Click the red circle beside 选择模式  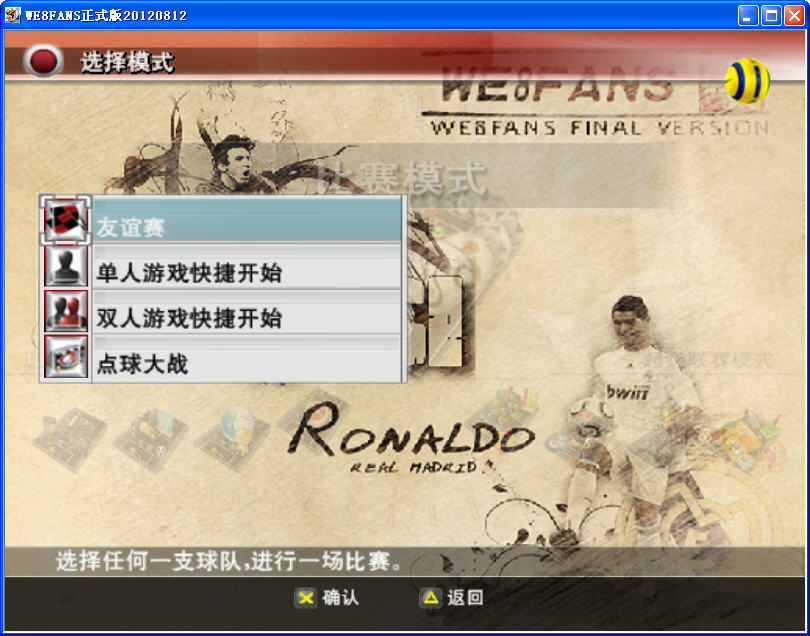coord(43,61)
